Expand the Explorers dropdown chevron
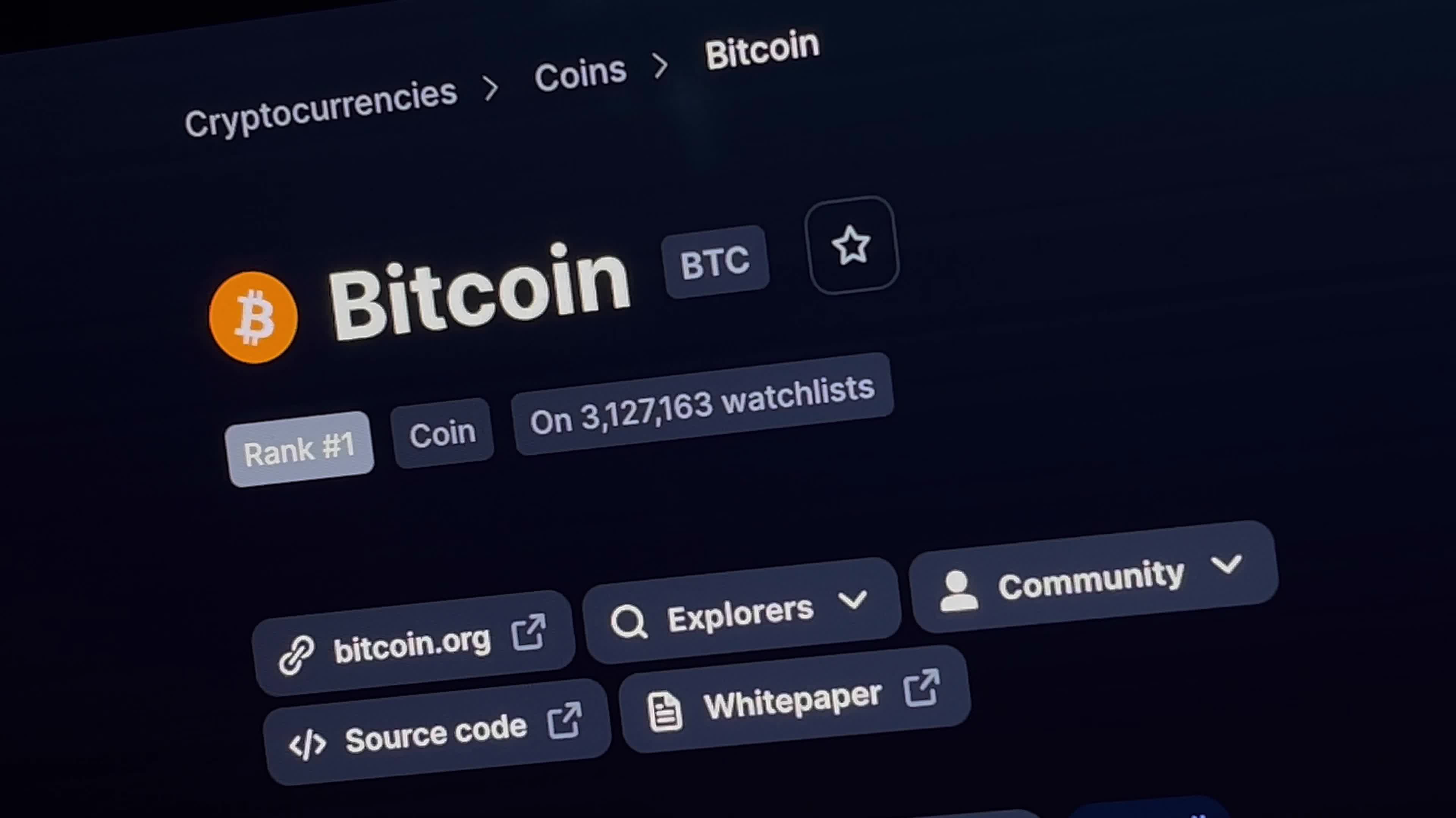Viewport: 1456px width, 818px height. [852, 599]
